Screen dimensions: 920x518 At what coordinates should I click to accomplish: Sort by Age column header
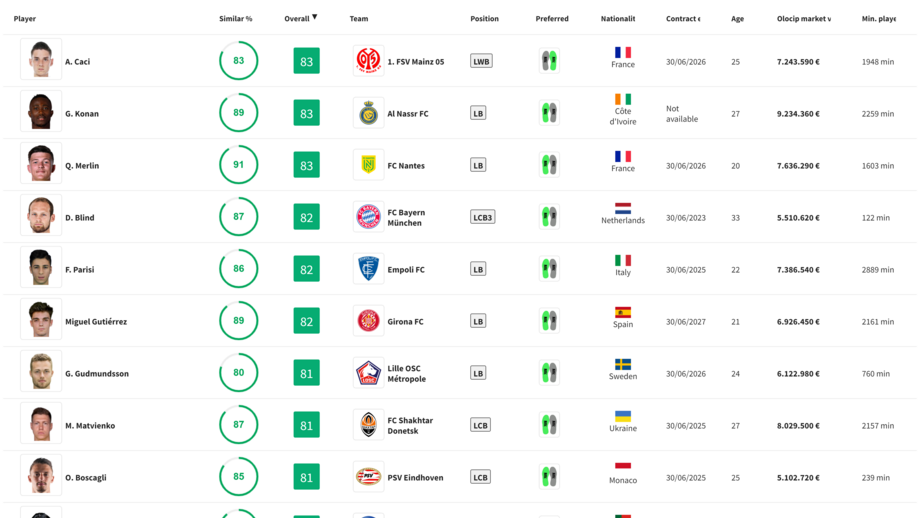[737, 19]
